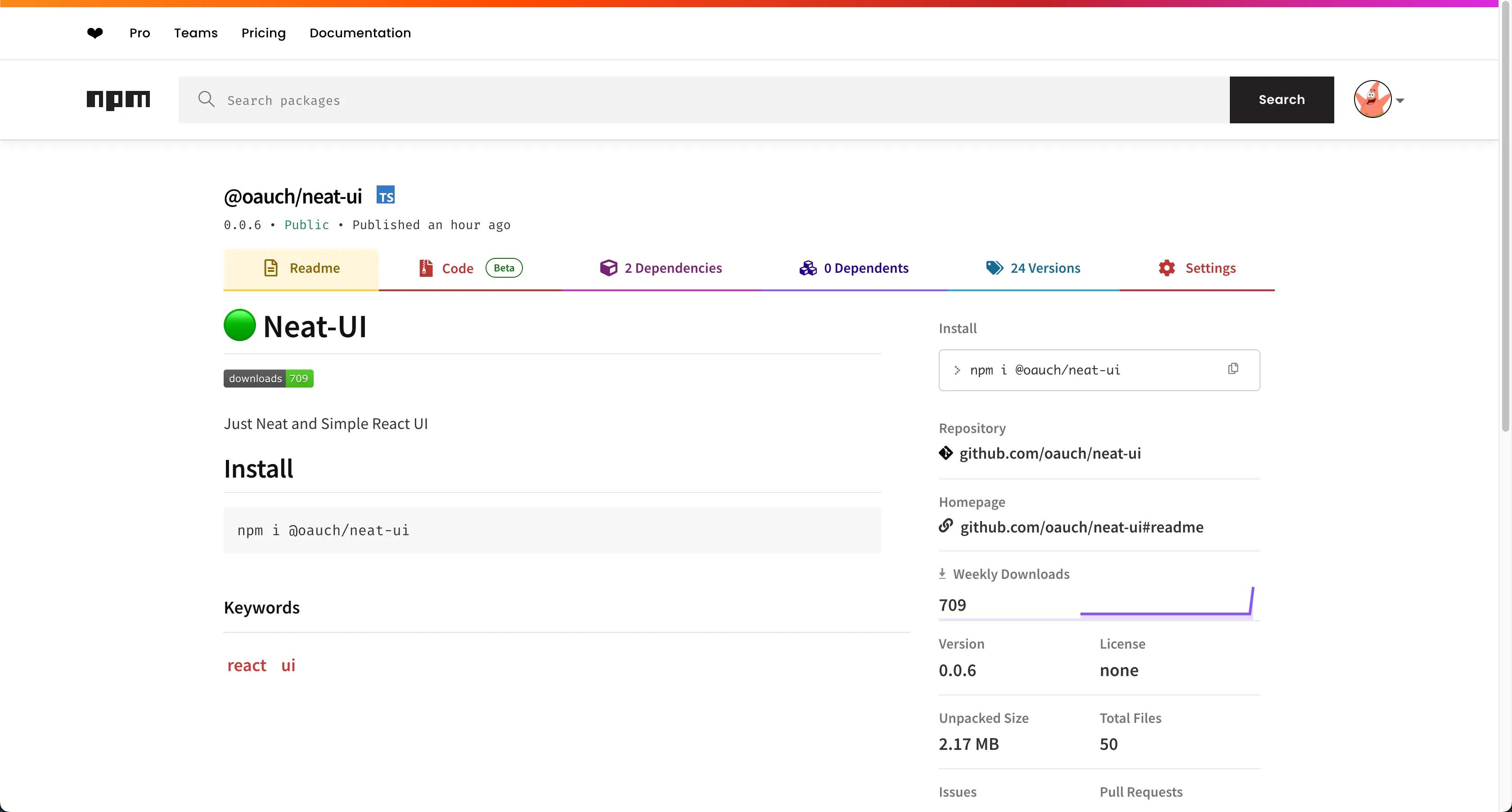1512x812 pixels.
Task: Click the Issues label in sidebar
Action: 957,791
